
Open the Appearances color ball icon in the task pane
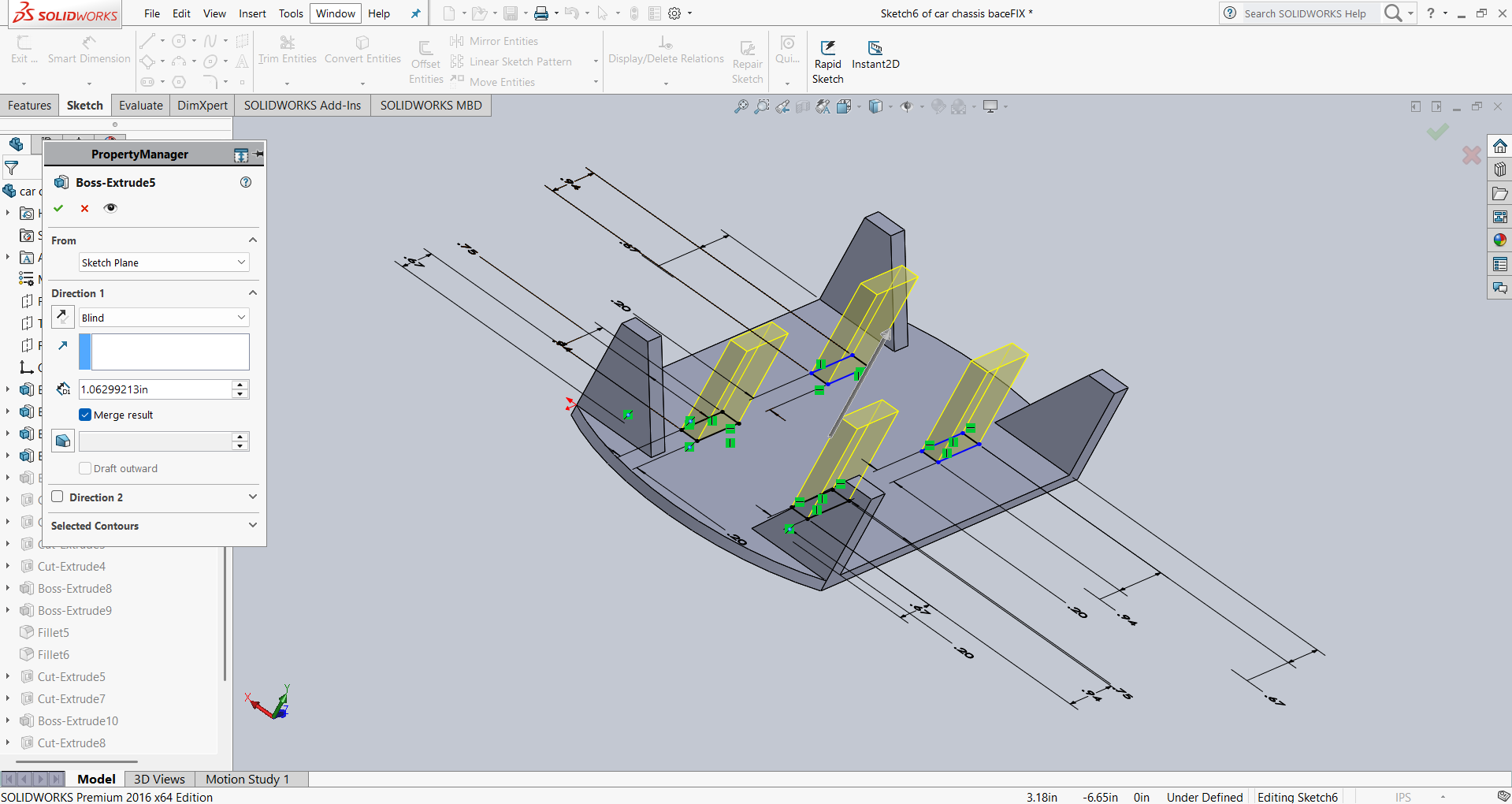tap(1499, 240)
